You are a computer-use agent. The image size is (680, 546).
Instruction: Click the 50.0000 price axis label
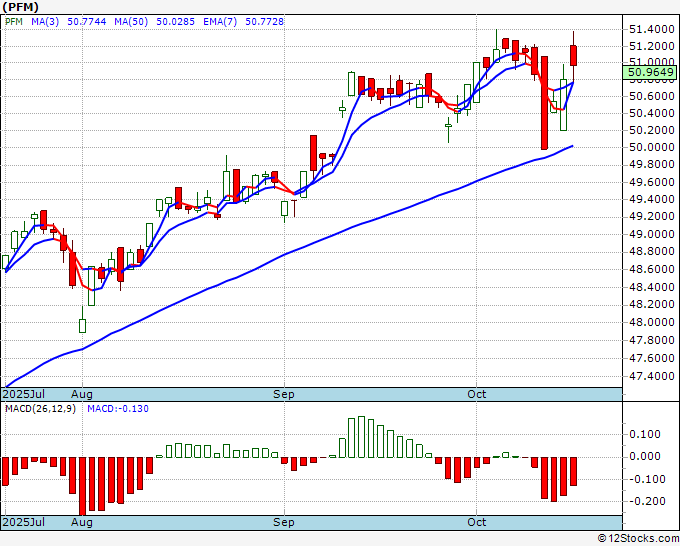pyautogui.click(x=651, y=147)
